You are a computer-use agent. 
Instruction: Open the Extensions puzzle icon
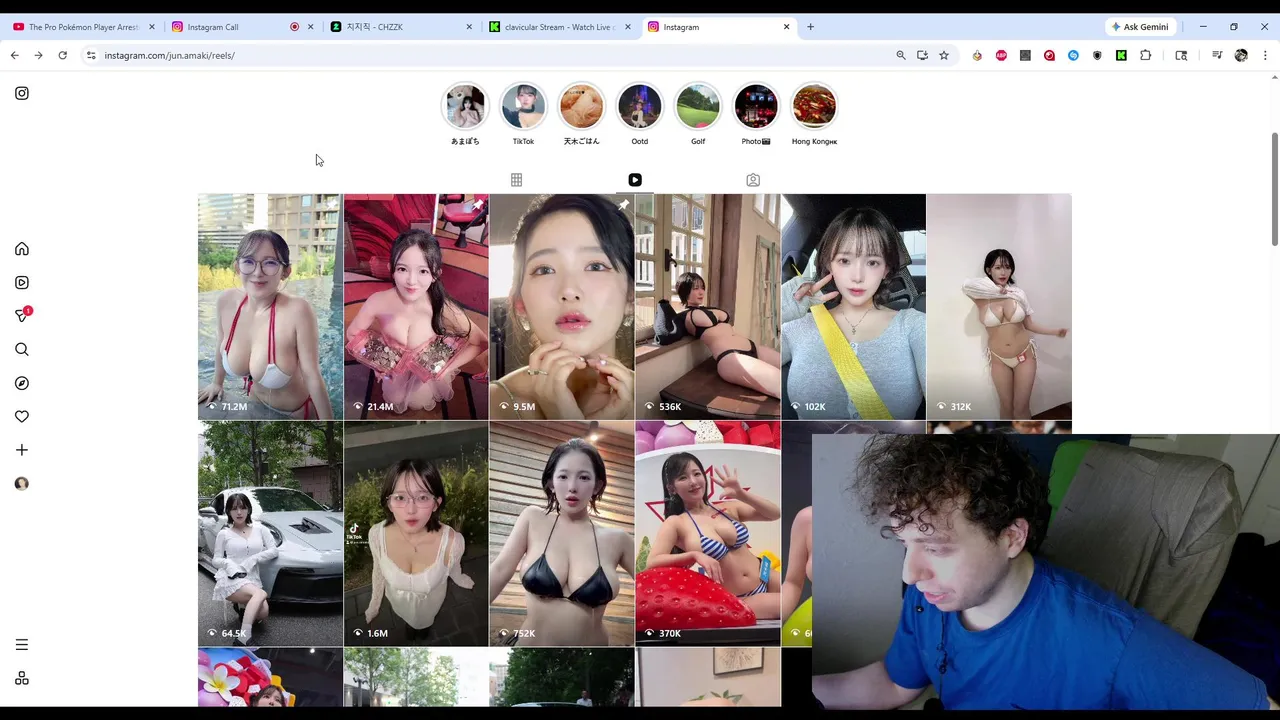click(1145, 55)
